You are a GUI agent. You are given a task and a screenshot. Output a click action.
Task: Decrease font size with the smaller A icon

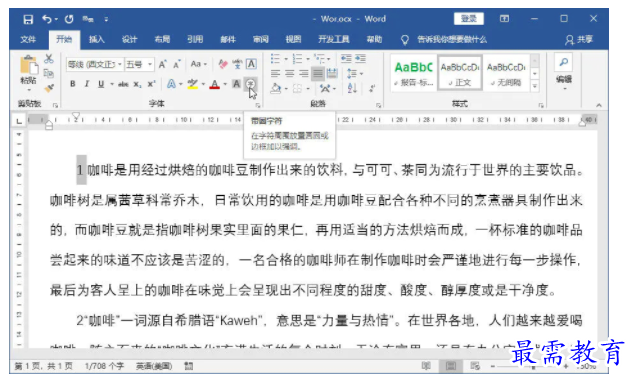click(176, 64)
